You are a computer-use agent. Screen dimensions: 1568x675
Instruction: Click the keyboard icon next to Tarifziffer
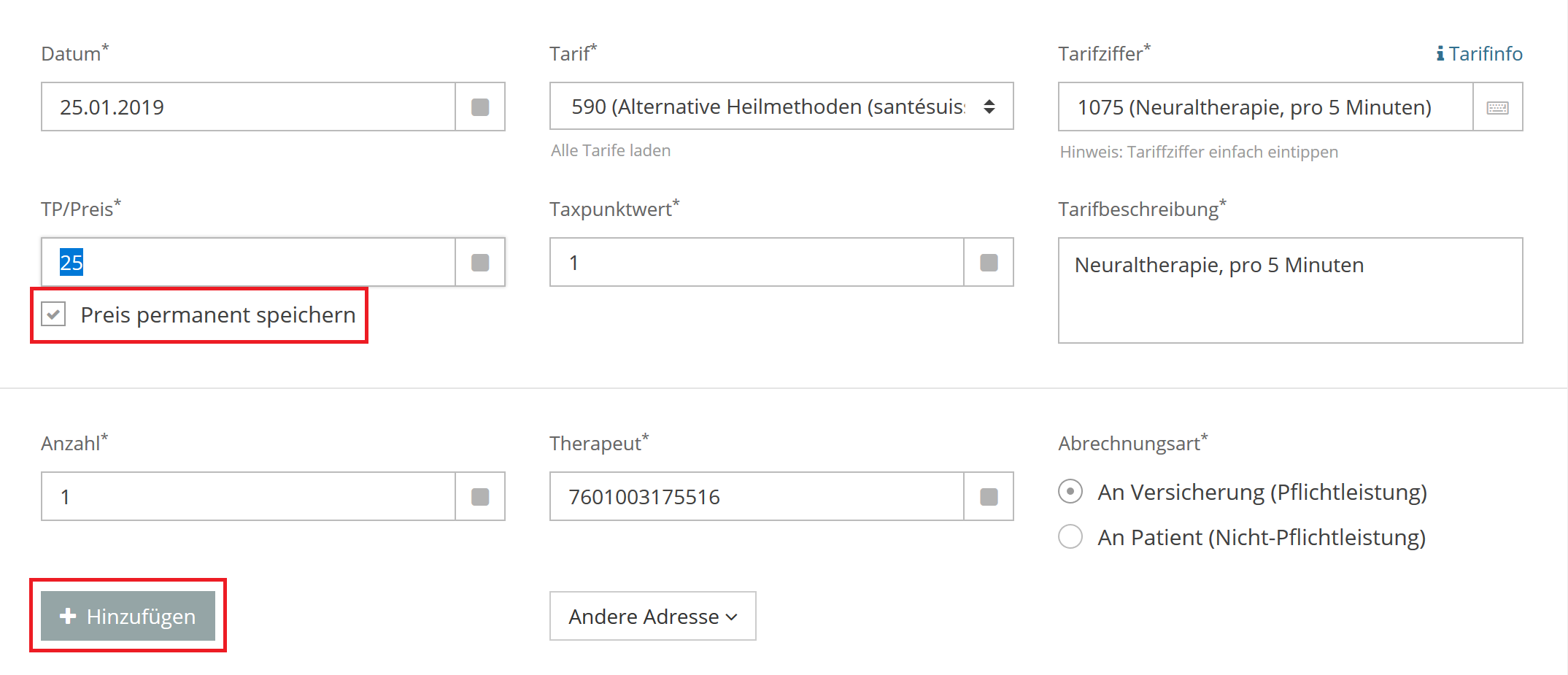click(1497, 107)
